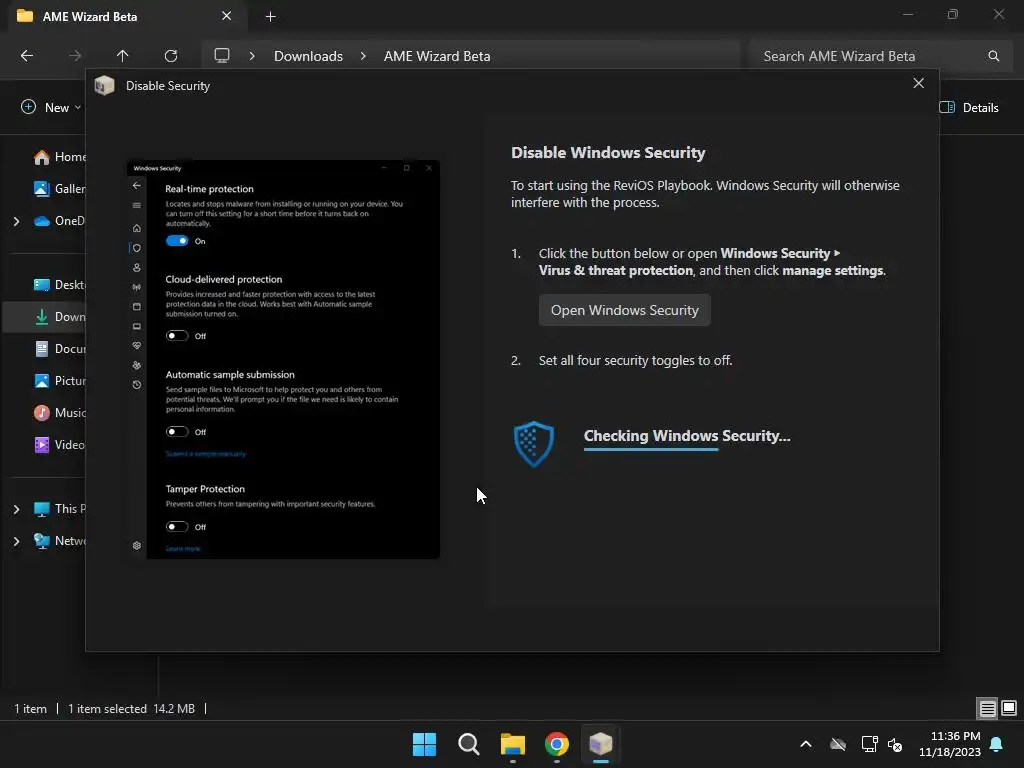1024x768 pixels.
Task: Open Google Chrome from taskbar
Action: pos(557,744)
